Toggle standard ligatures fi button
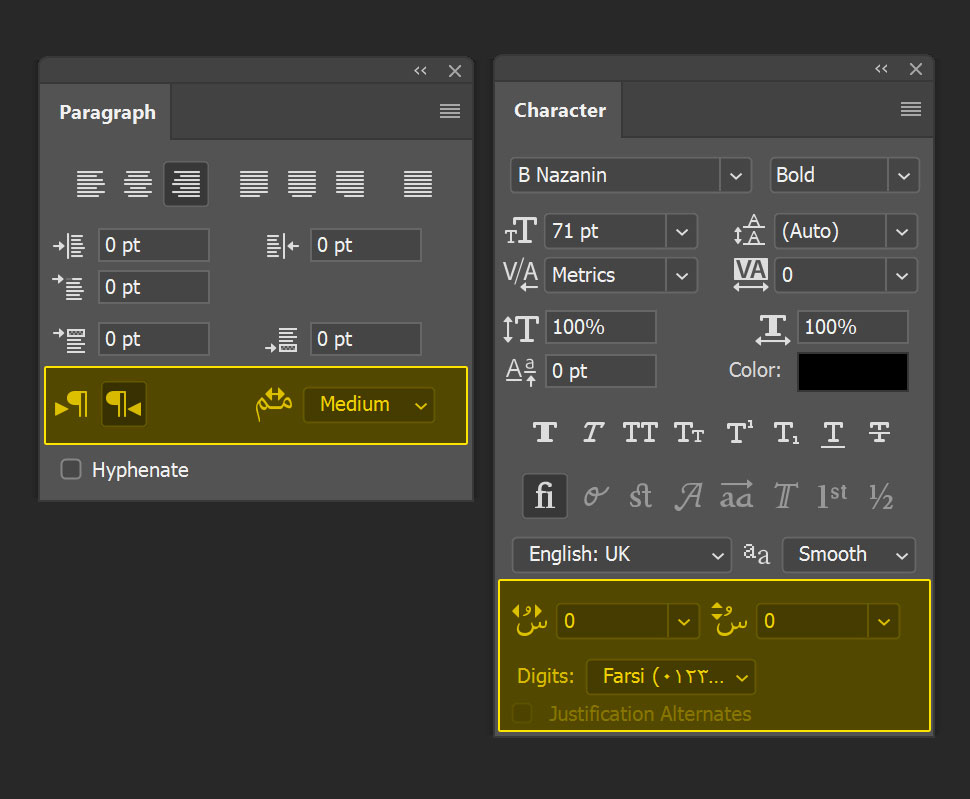Viewport: 970px width, 799px height. [x=545, y=496]
